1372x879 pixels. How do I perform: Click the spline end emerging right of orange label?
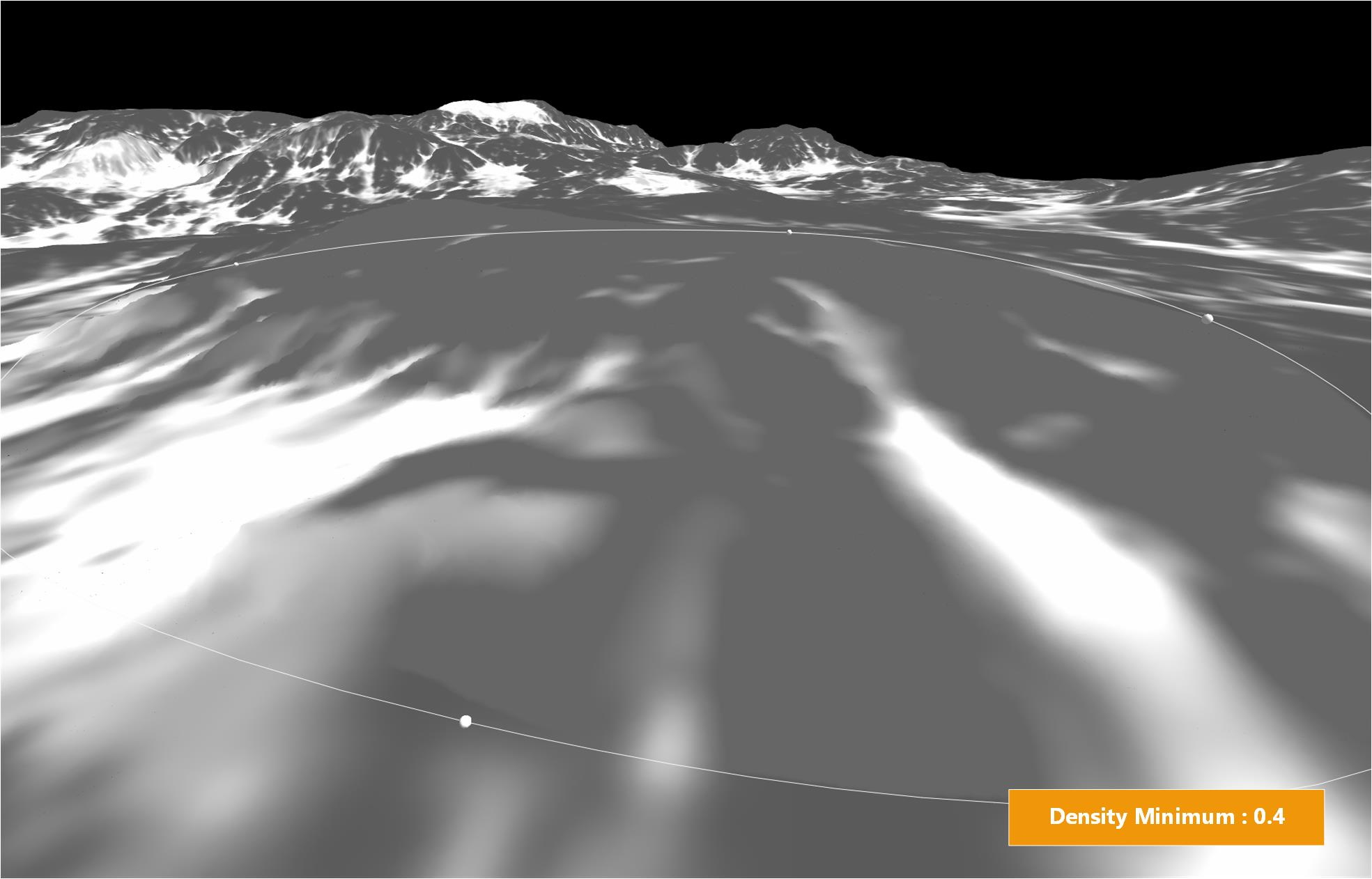(1348, 777)
